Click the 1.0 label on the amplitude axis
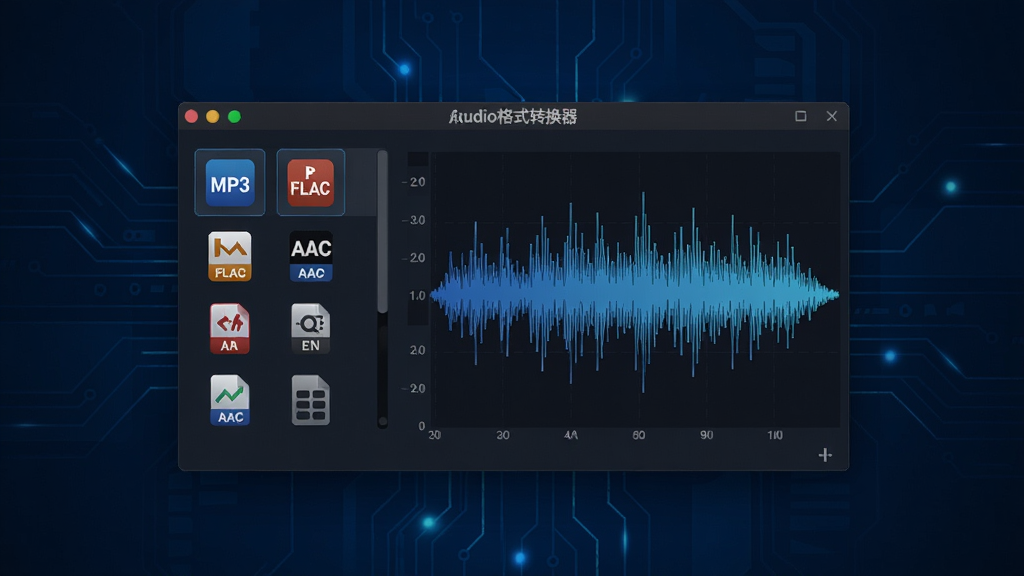The width and height of the screenshot is (1024, 576). [417, 296]
